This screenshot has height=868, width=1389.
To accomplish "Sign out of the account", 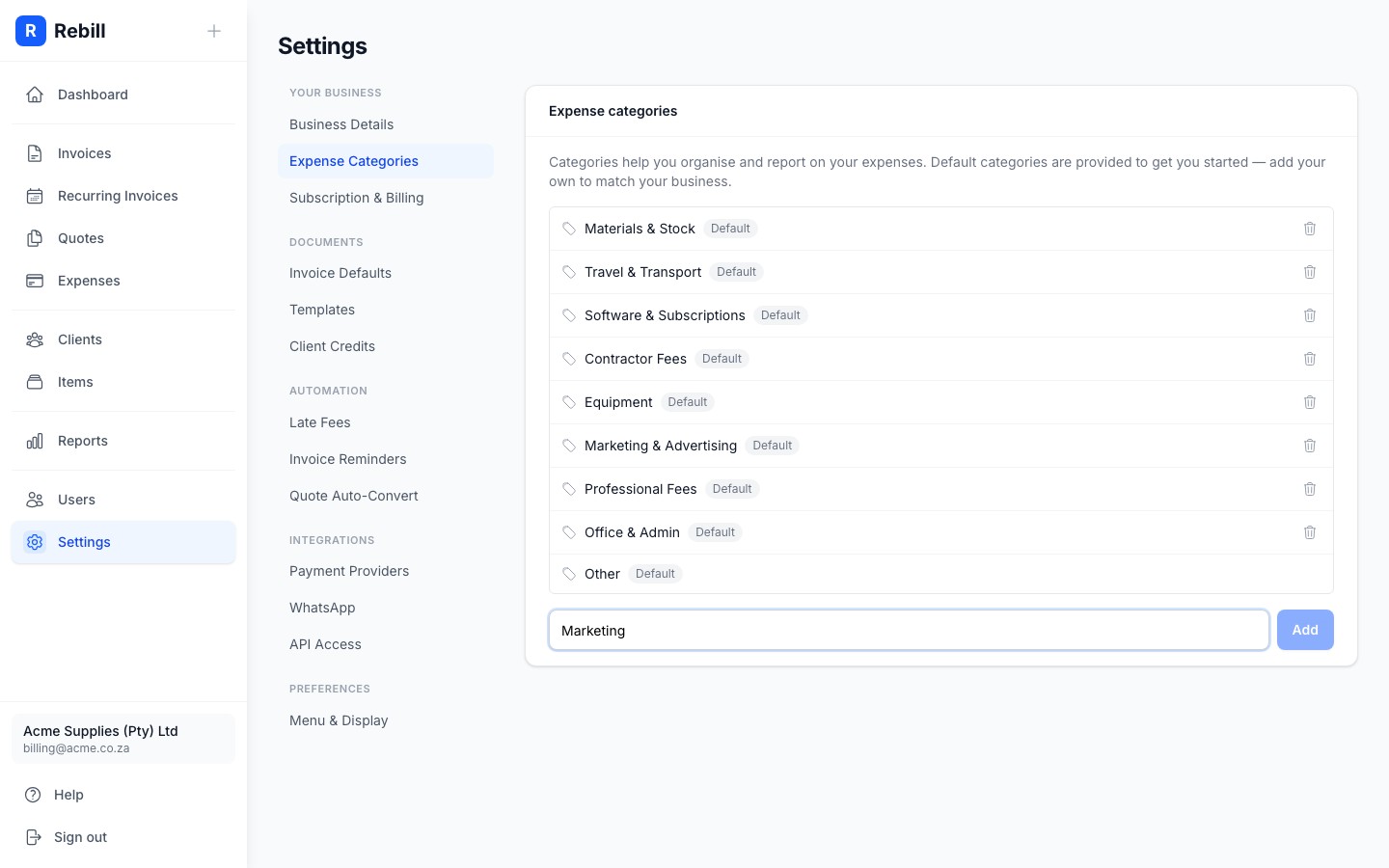I will coord(80,837).
